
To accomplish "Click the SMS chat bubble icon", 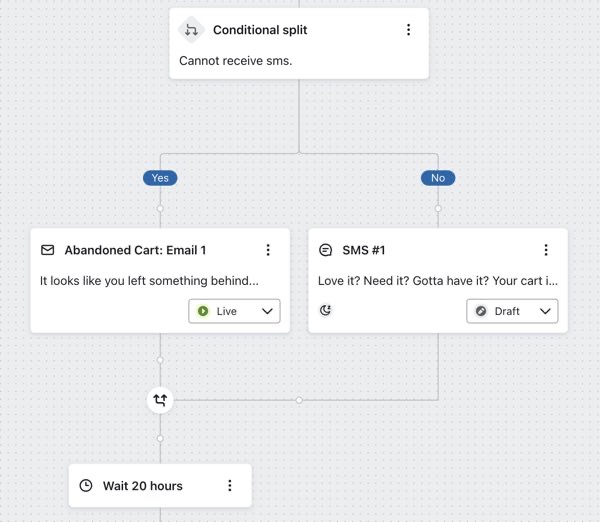I will [x=325, y=250].
